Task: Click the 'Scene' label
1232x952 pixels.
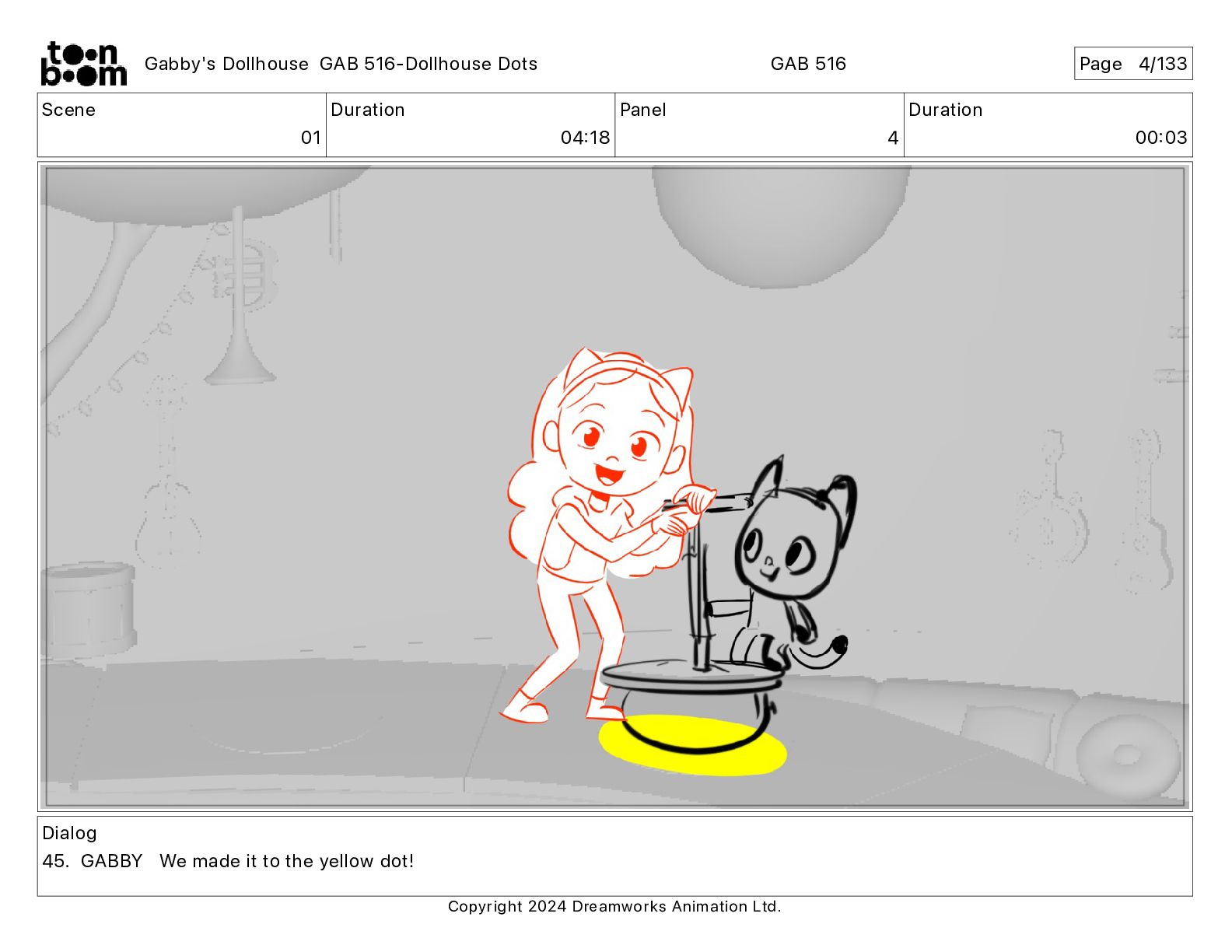Action: click(x=68, y=110)
